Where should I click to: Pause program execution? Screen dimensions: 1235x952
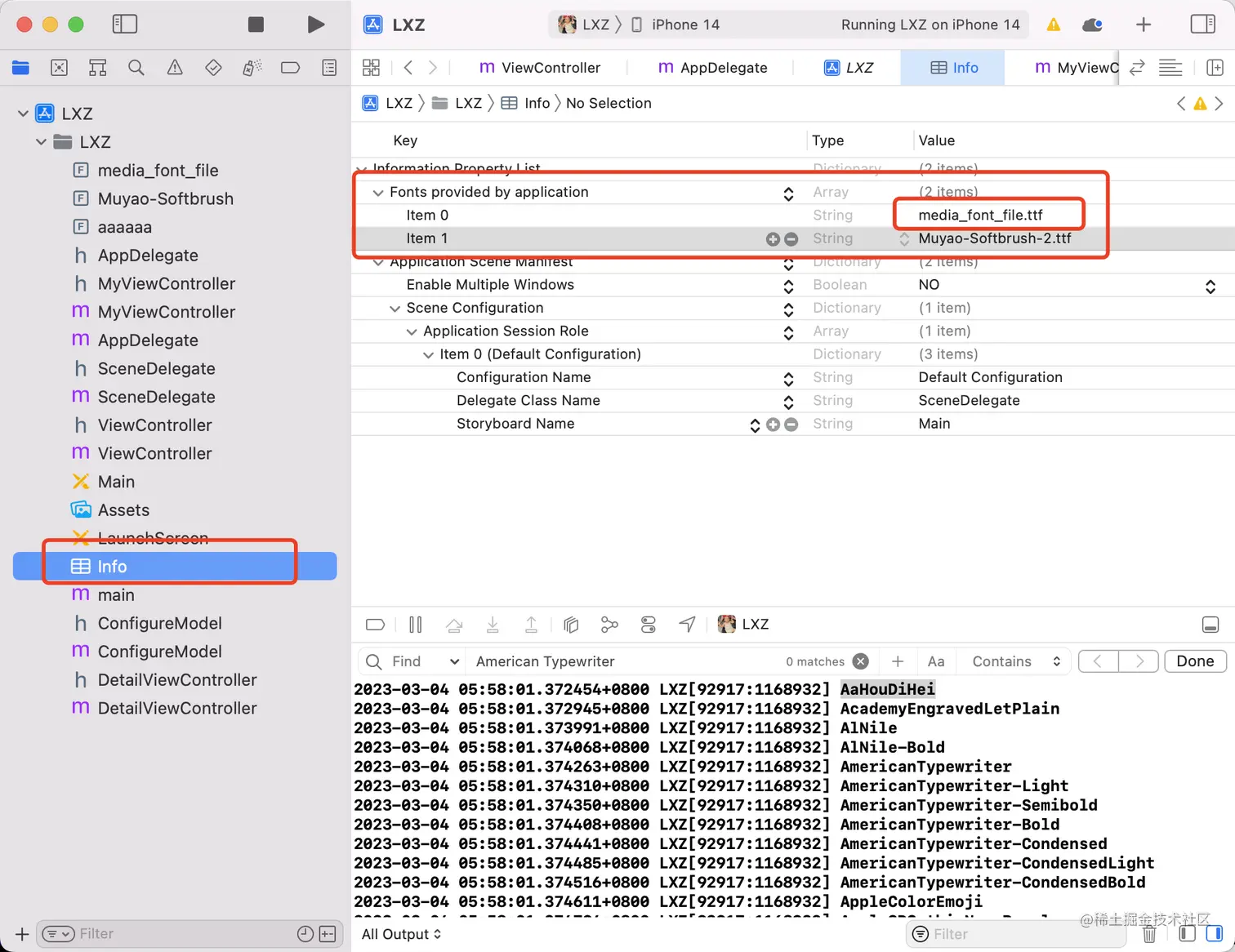click(x=415, y=625)
